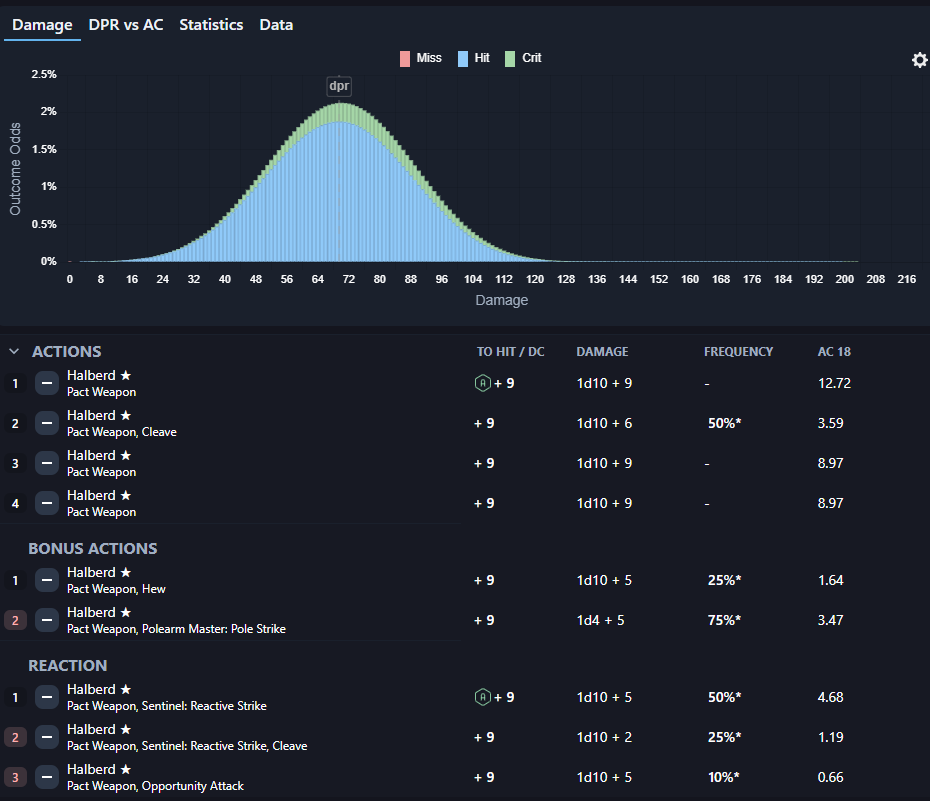Click minus button on Opportunity Attack row
This screenshot has height=801, width=930.
47,777
